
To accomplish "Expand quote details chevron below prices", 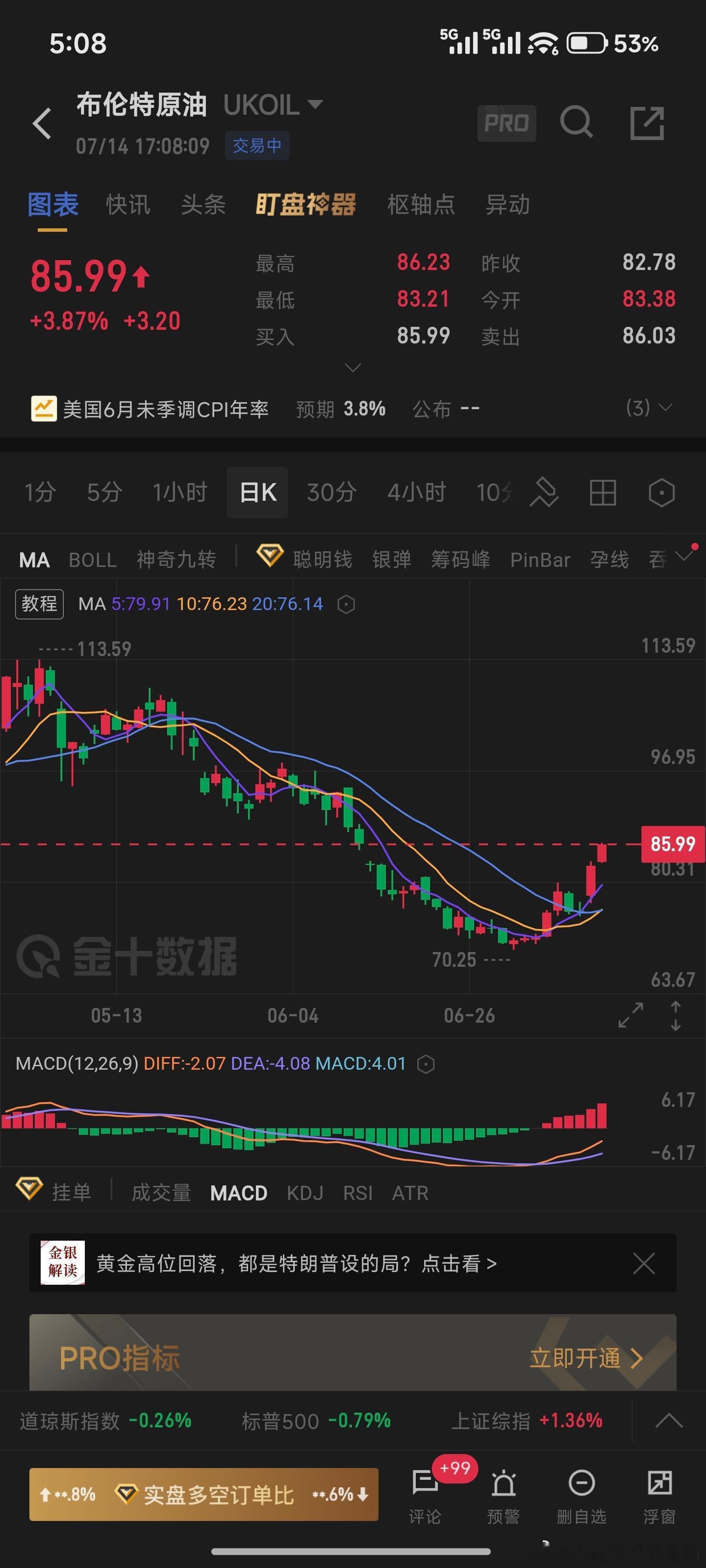I will coord(353,367).
